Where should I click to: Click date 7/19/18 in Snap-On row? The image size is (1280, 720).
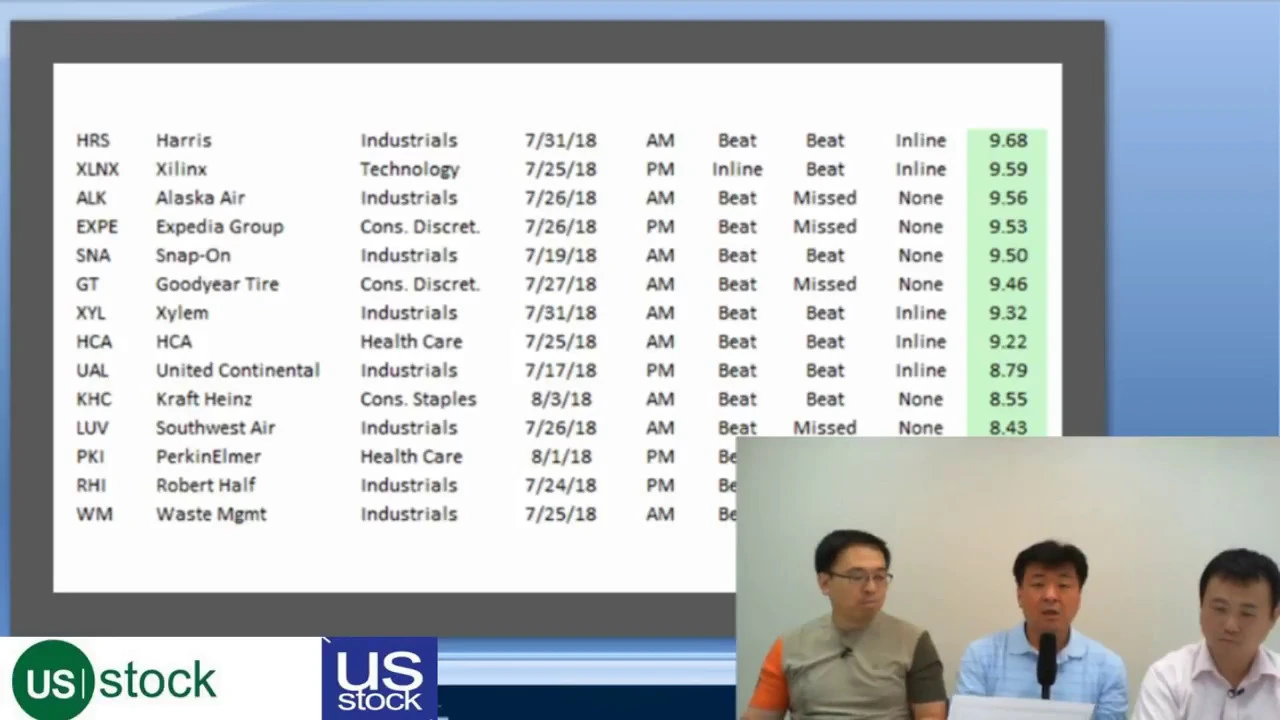pyautogui.click(x=560, y=256)
